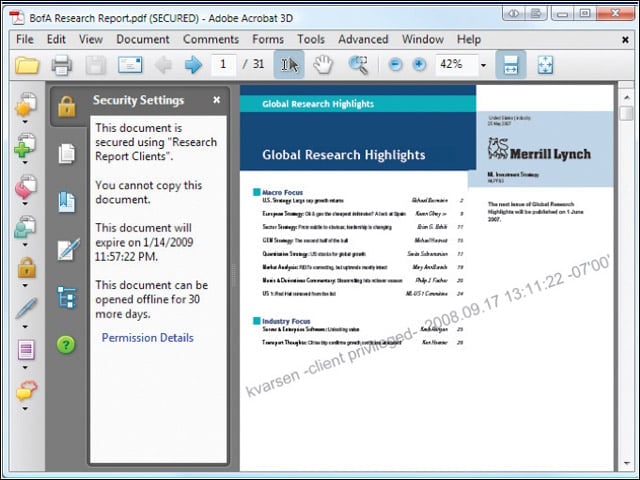The image size is (640, 480).
Task: Click the page number input field
Action: pos(223,64)
